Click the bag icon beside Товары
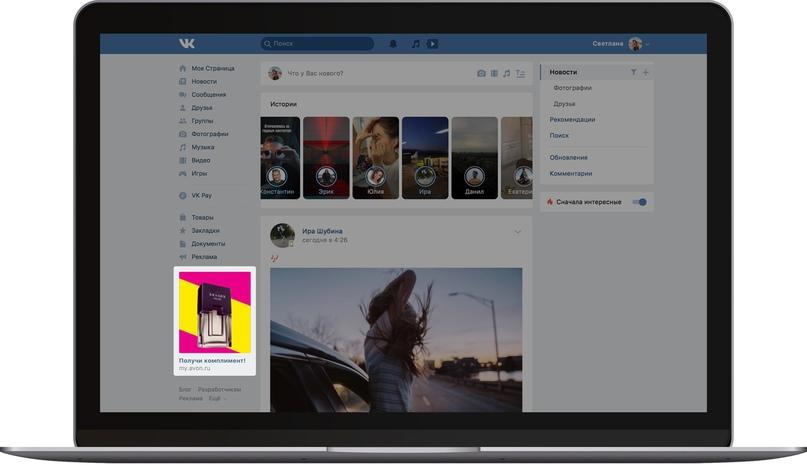The width and height of the screenshot is (807, 473). [x=183, y=217]
